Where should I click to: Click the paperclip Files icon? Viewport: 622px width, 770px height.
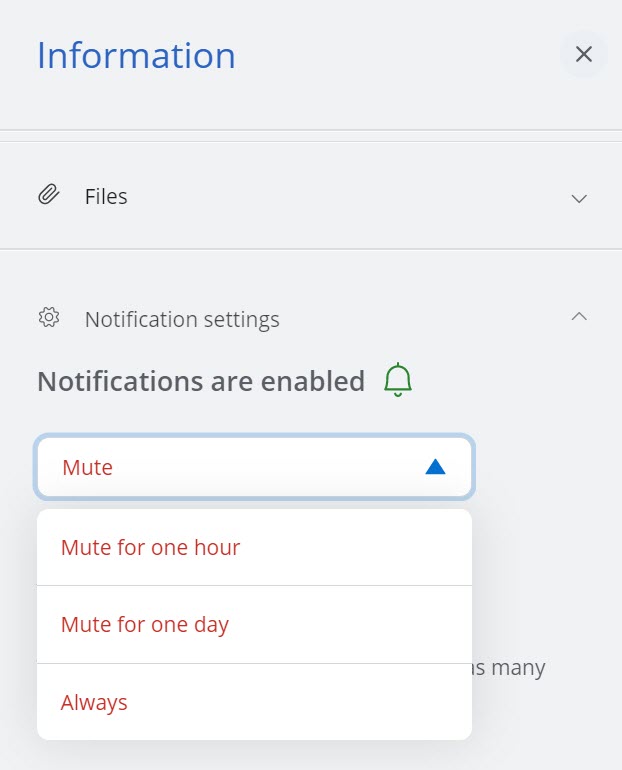pos(49,196)
